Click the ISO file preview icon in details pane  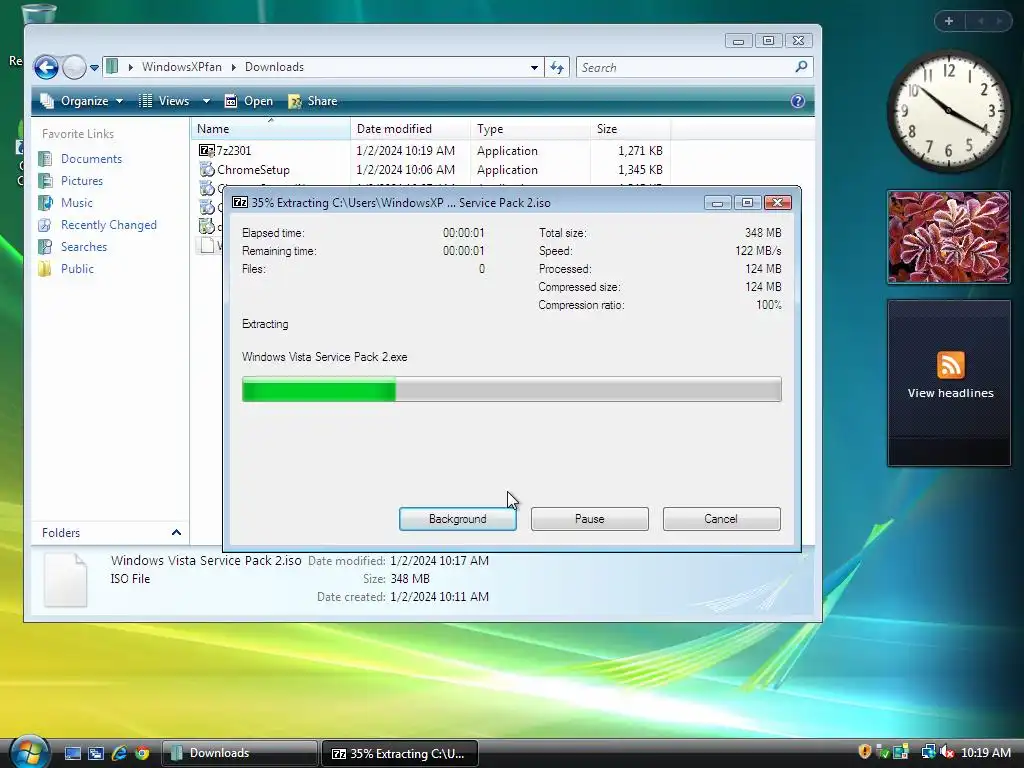click(65, 580)
